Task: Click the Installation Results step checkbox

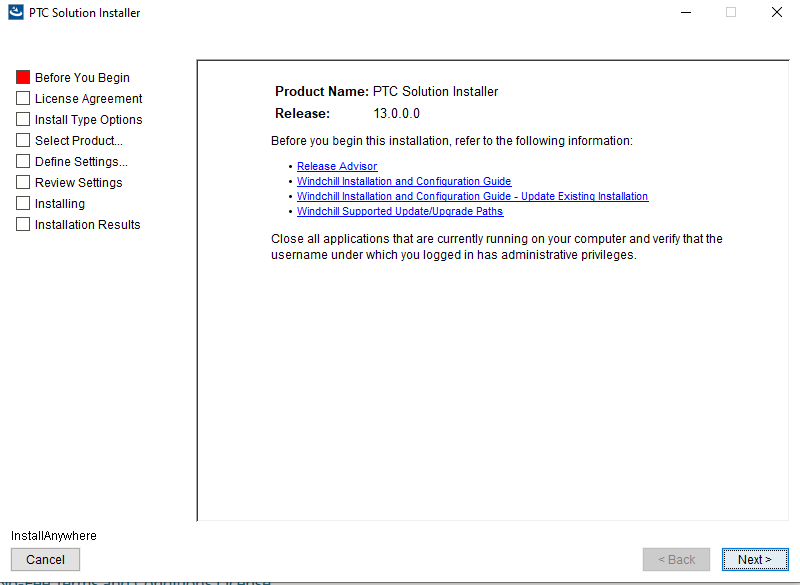Action: point(22,224)
